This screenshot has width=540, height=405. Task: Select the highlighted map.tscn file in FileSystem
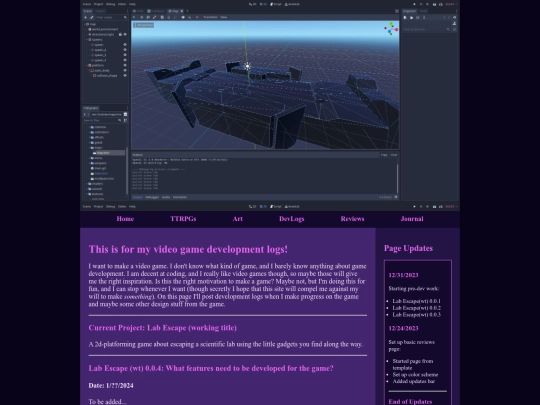click(x=108, y=153)
